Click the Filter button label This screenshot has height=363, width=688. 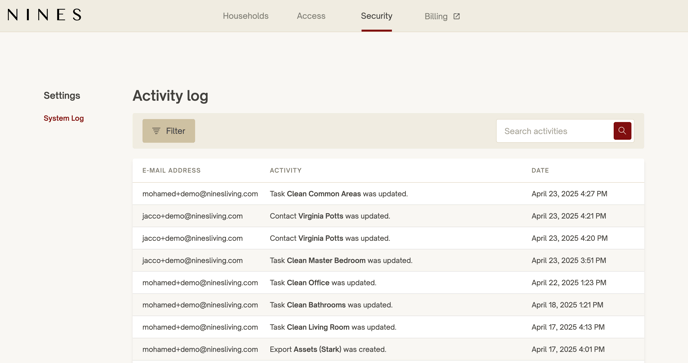point(176,131)
